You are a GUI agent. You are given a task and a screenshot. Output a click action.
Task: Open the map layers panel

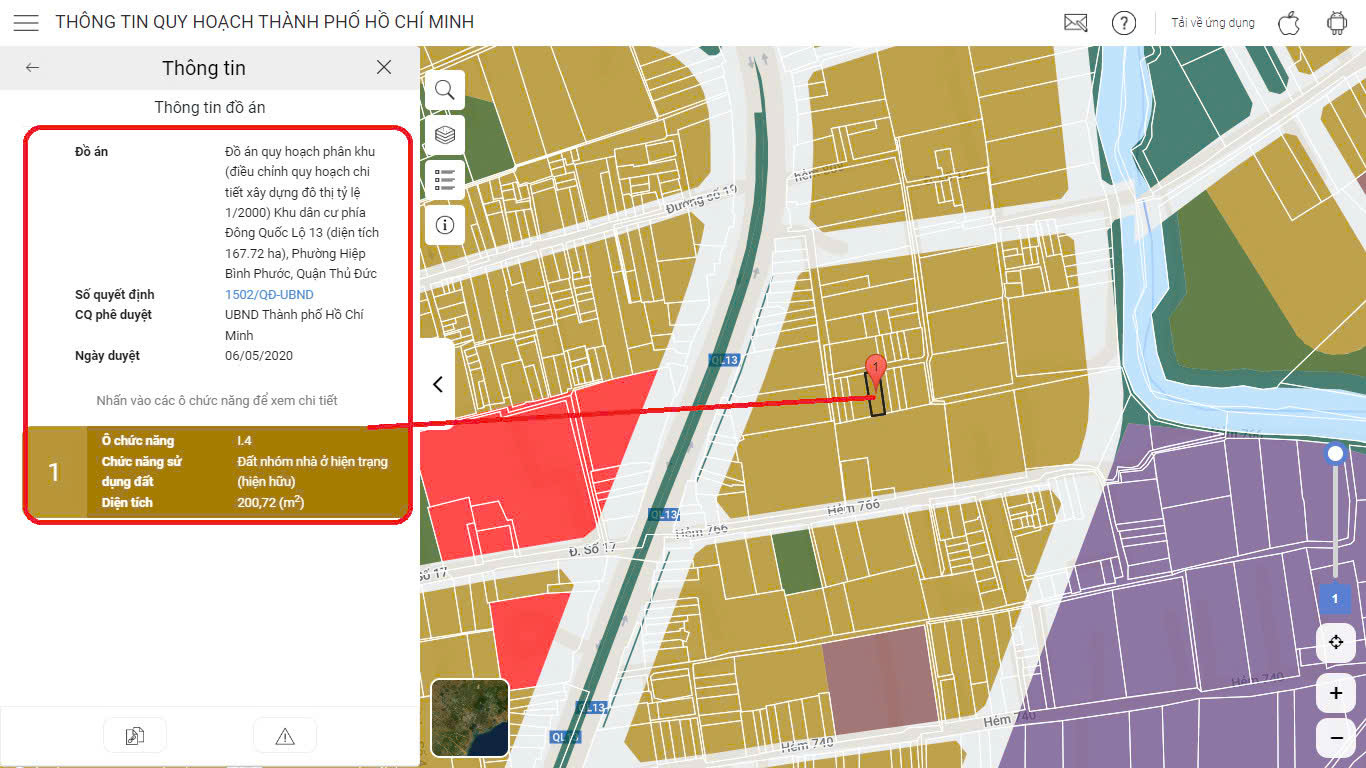(445, 135)
